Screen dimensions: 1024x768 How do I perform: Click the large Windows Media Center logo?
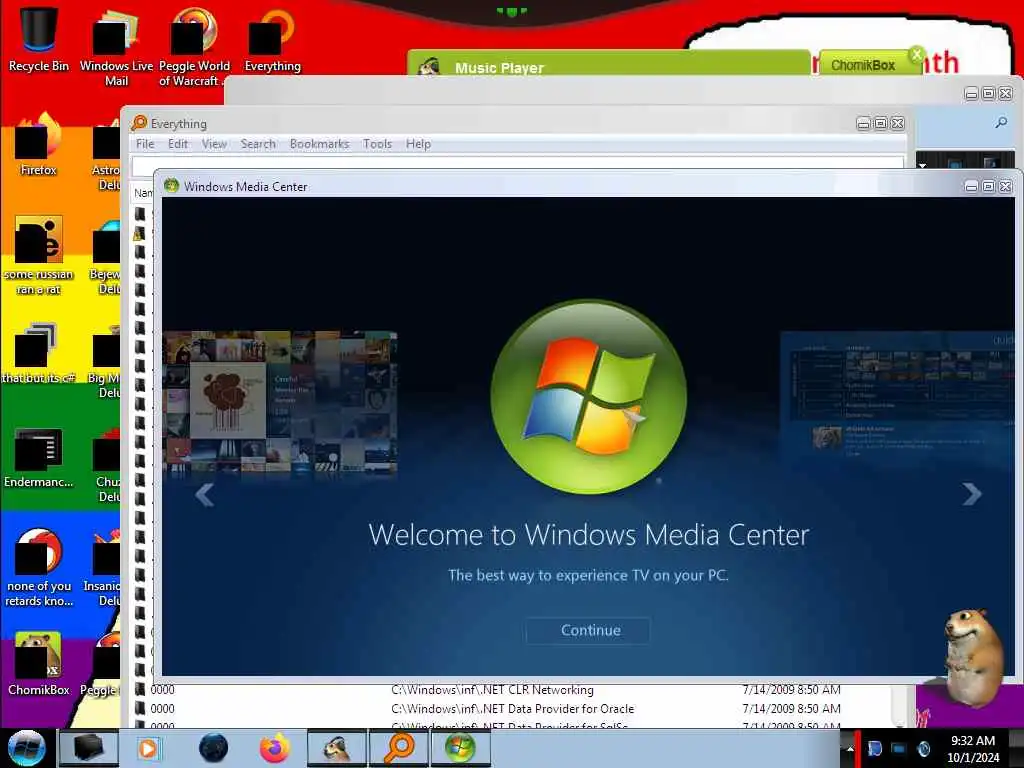tap(589, 397)
